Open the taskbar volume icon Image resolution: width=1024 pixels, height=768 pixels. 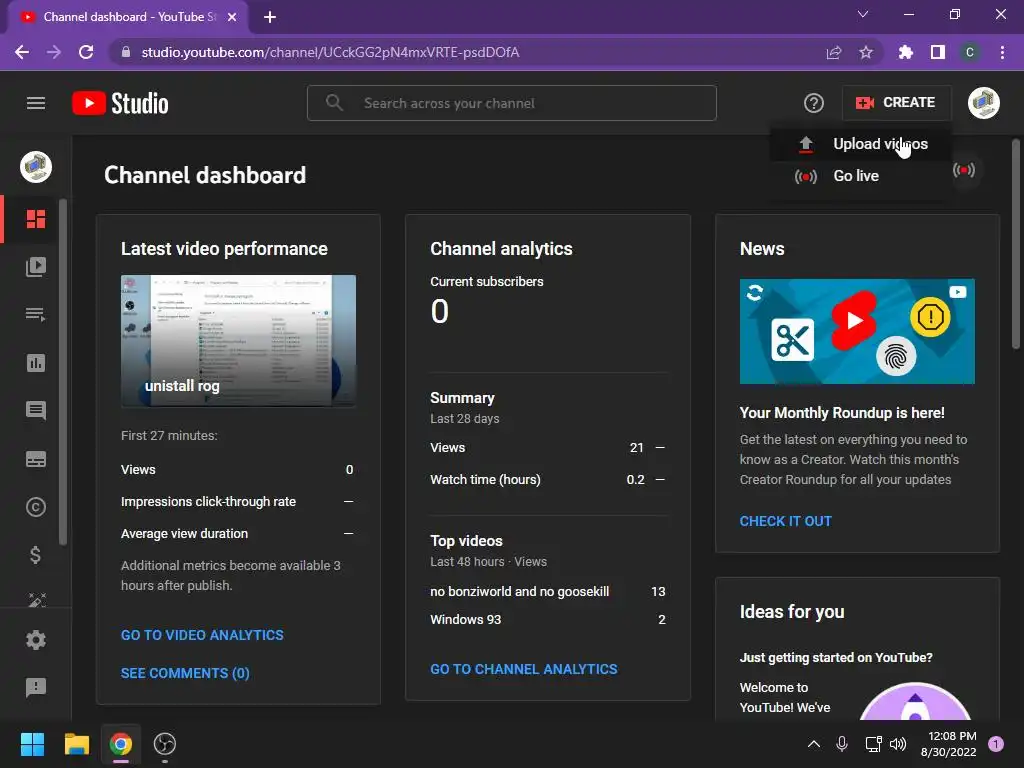[899, 744]
